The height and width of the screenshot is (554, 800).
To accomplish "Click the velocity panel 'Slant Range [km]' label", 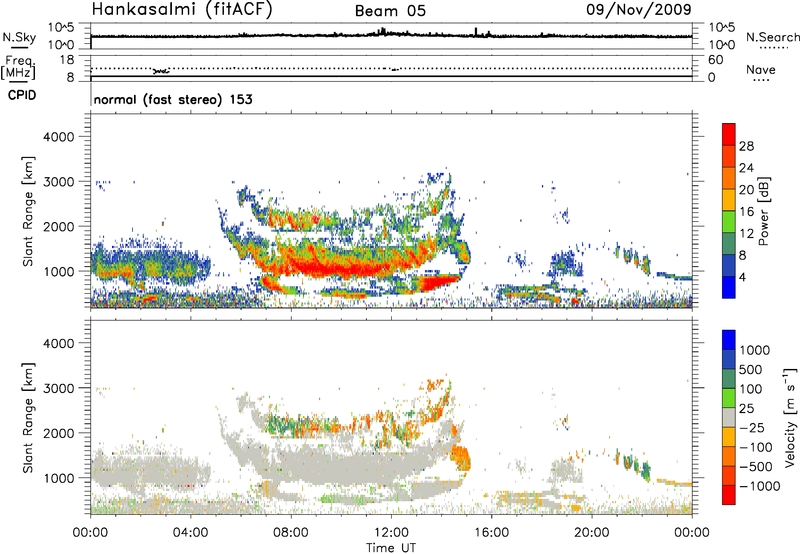I will tap(28, 417).
